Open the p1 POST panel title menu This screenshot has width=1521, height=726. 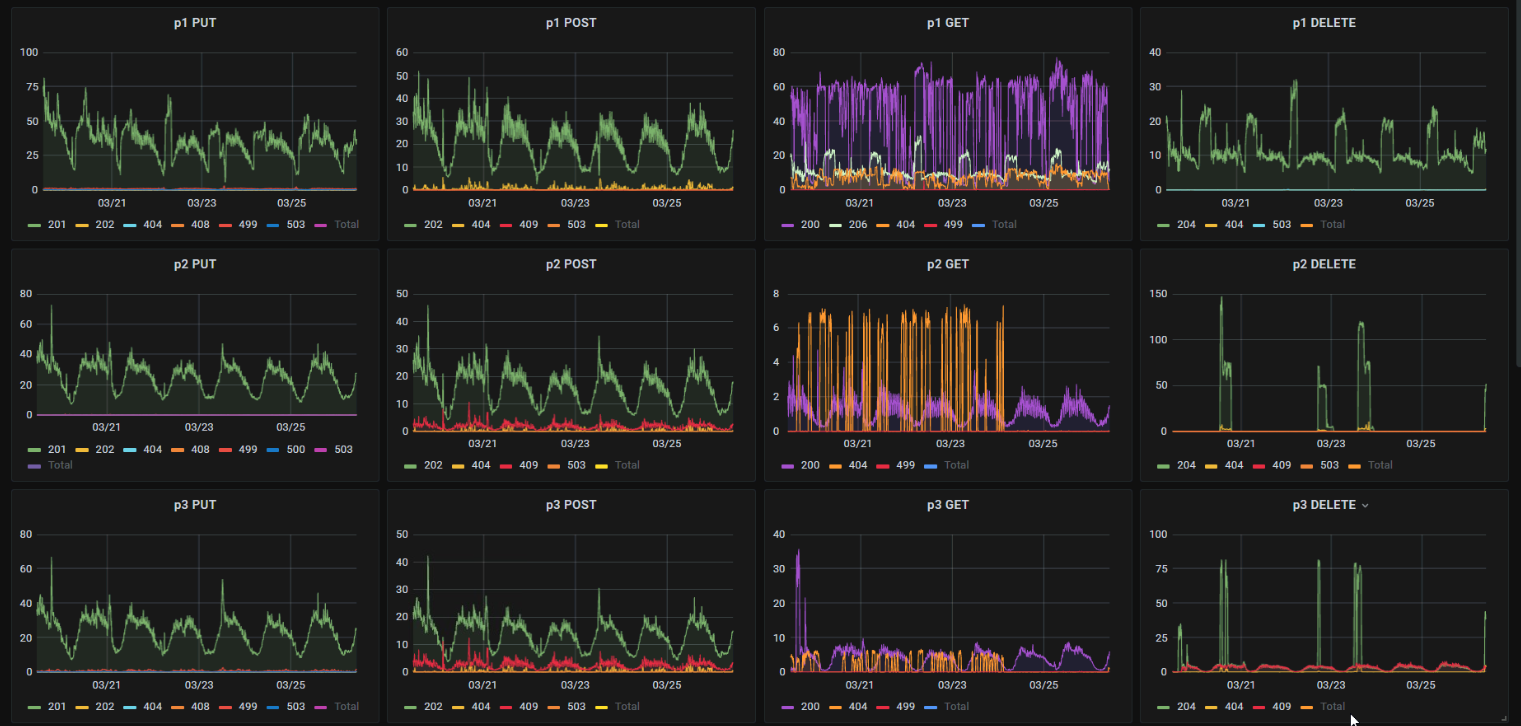[x=571, y=23]
